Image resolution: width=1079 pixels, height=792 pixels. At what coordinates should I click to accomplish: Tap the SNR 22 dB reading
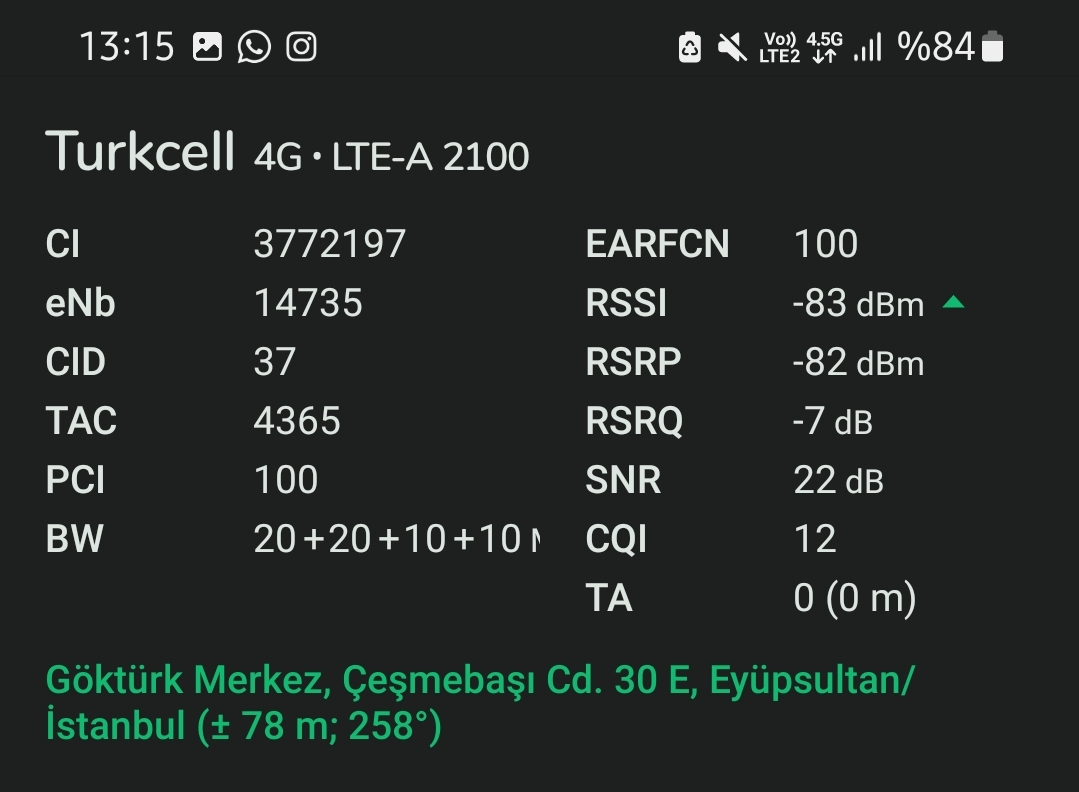[838, 480]
